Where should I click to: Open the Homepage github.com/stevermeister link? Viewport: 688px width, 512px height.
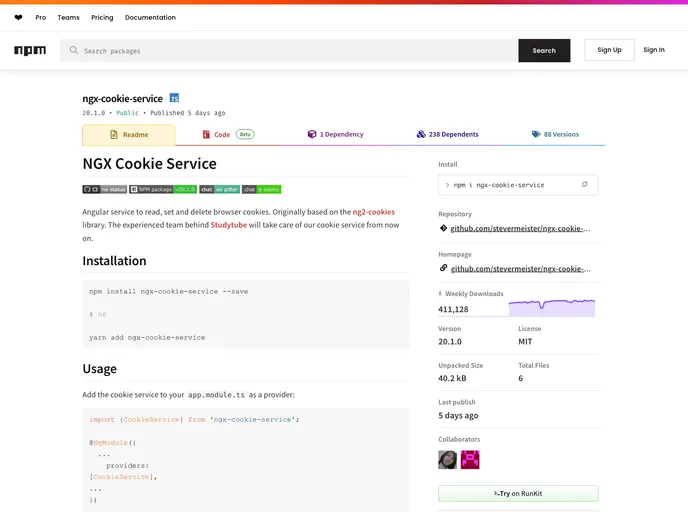(520, 269)
